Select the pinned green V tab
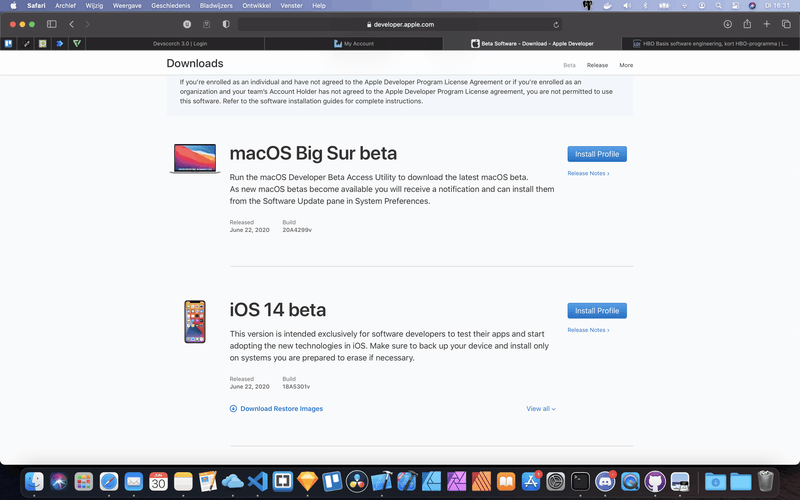The image size is (800, 500). pos(77,43)
